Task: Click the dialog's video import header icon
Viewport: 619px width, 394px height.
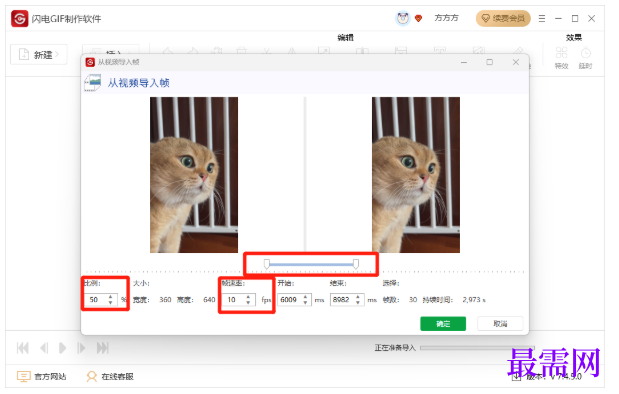Action: click(x=93, y=83)
